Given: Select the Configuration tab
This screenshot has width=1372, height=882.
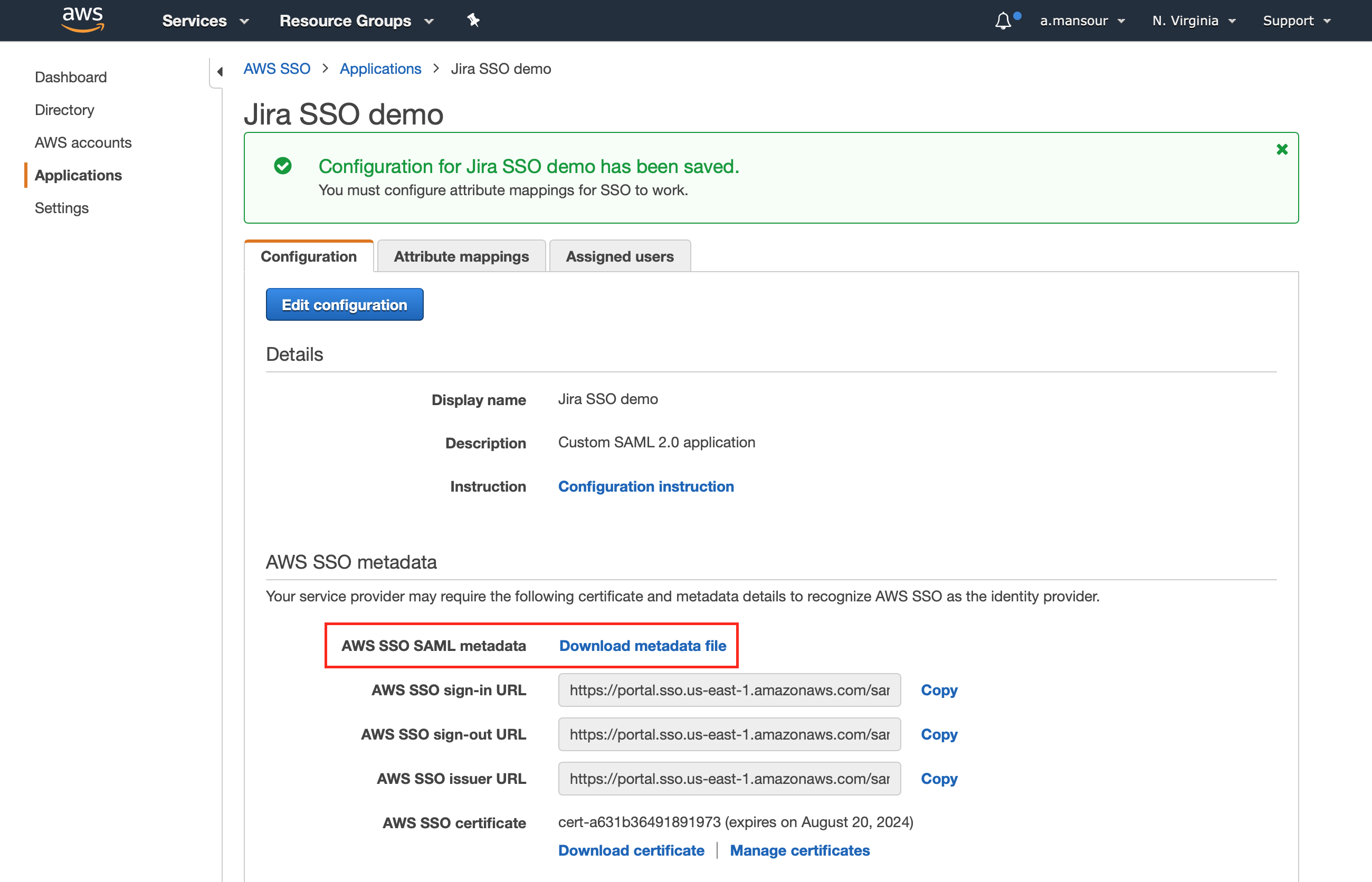Looking at the screenshot, I should 309,256.
